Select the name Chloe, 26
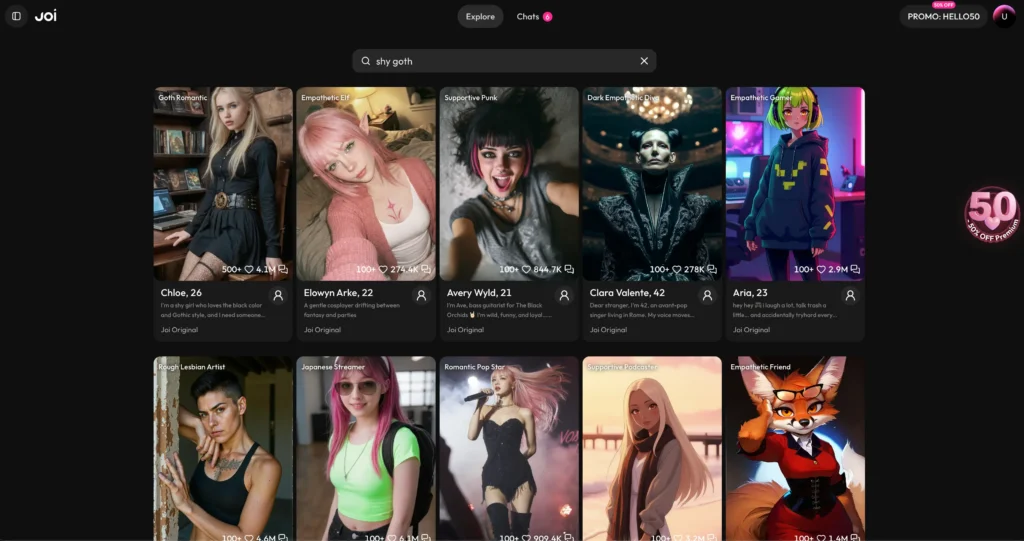This screenshot has width=1024, height=541. 181,293
